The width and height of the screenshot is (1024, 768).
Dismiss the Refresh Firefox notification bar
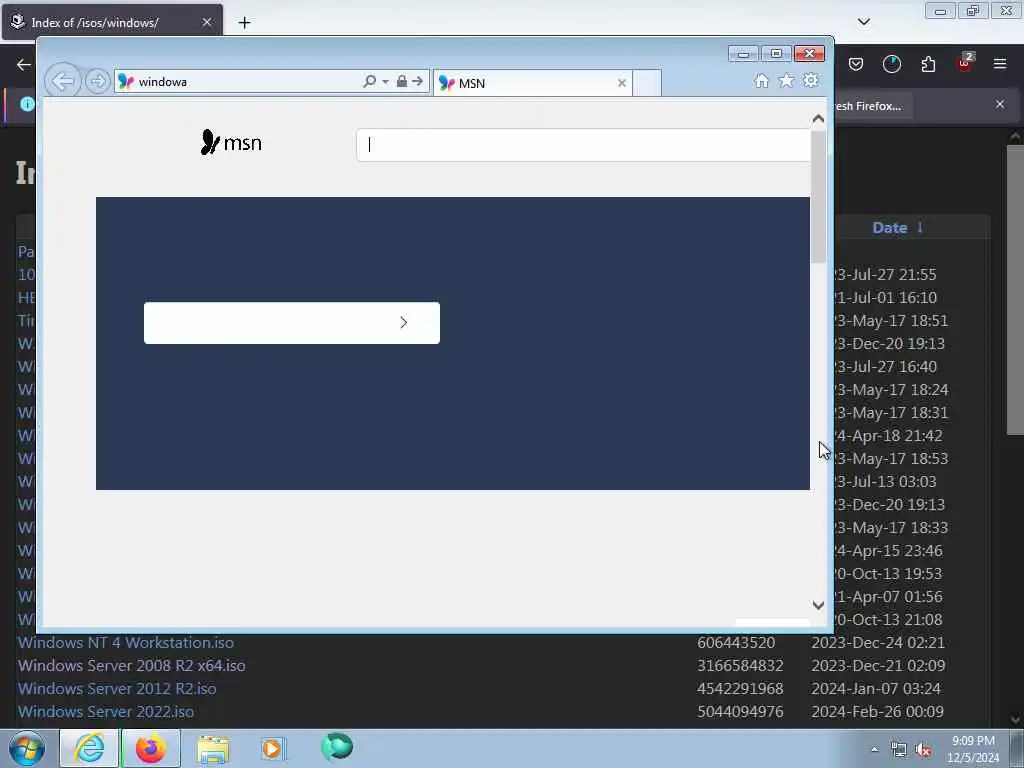(1000, 104)
